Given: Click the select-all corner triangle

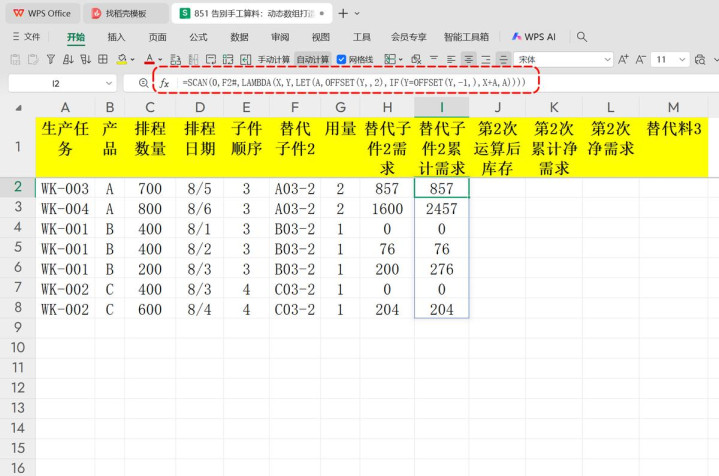Looking at the screenshot, I should 18,108.
